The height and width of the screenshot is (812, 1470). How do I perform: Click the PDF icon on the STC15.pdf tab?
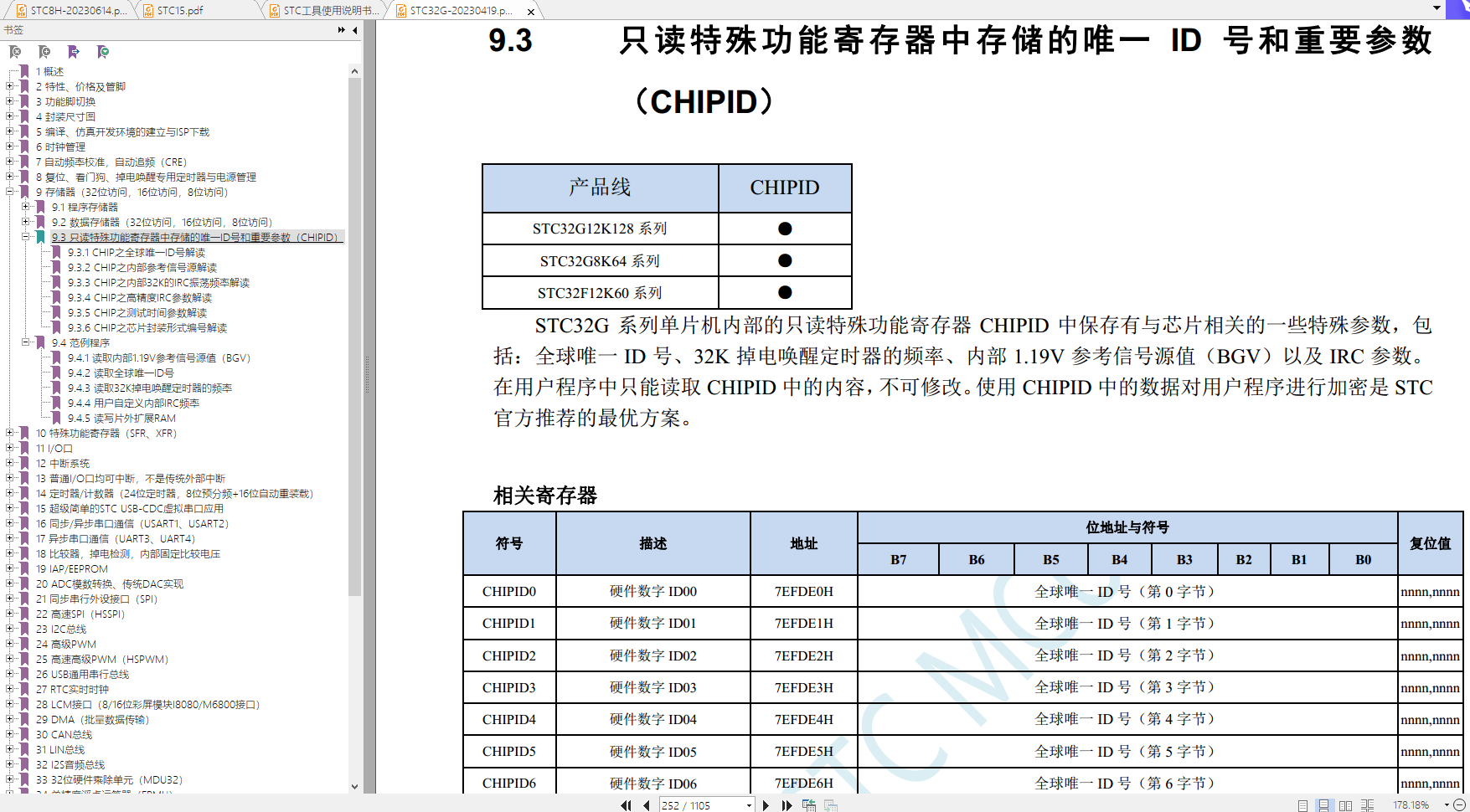(x=148, y=11)
